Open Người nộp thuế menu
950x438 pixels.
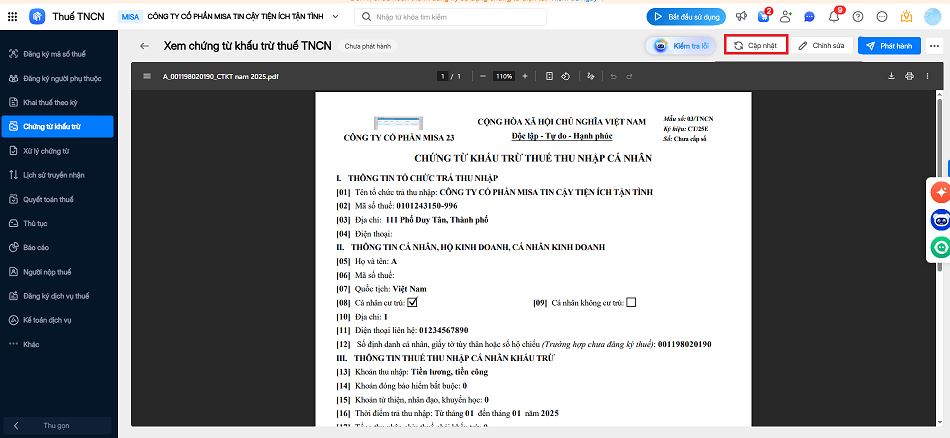click(x=57, y=272)
